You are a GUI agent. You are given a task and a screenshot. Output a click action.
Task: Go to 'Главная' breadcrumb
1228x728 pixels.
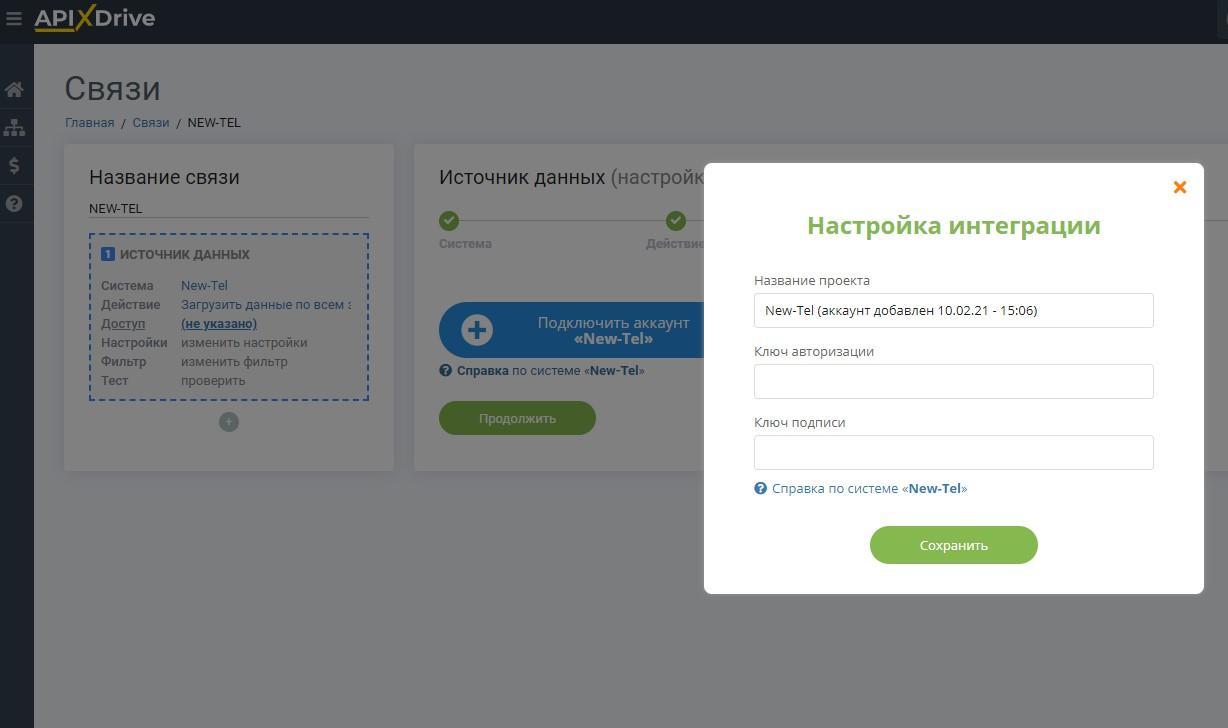90,123
